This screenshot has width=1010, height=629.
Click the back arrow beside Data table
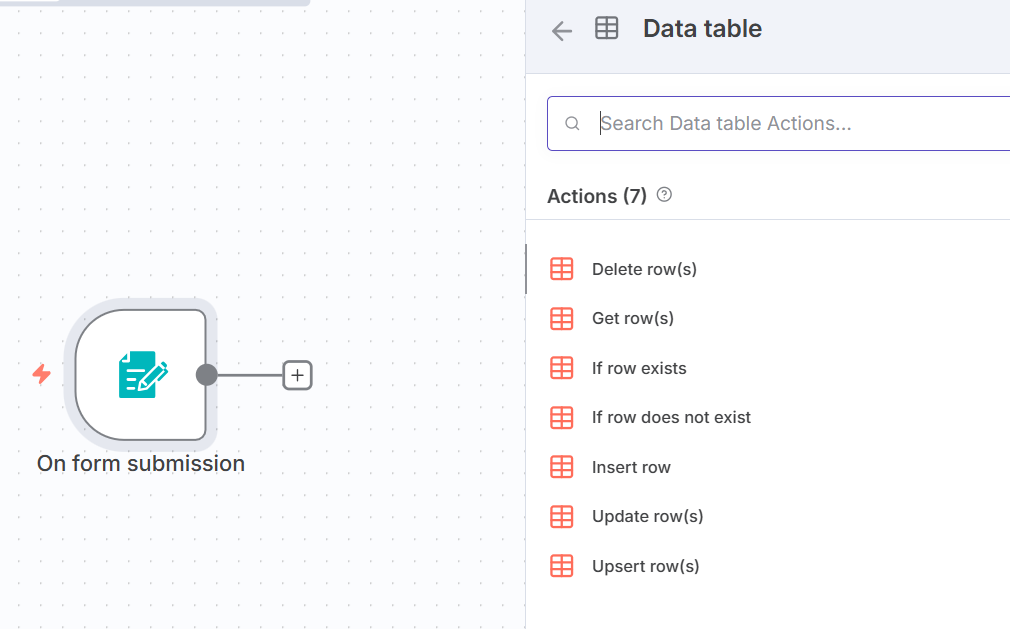pos(562,30)
